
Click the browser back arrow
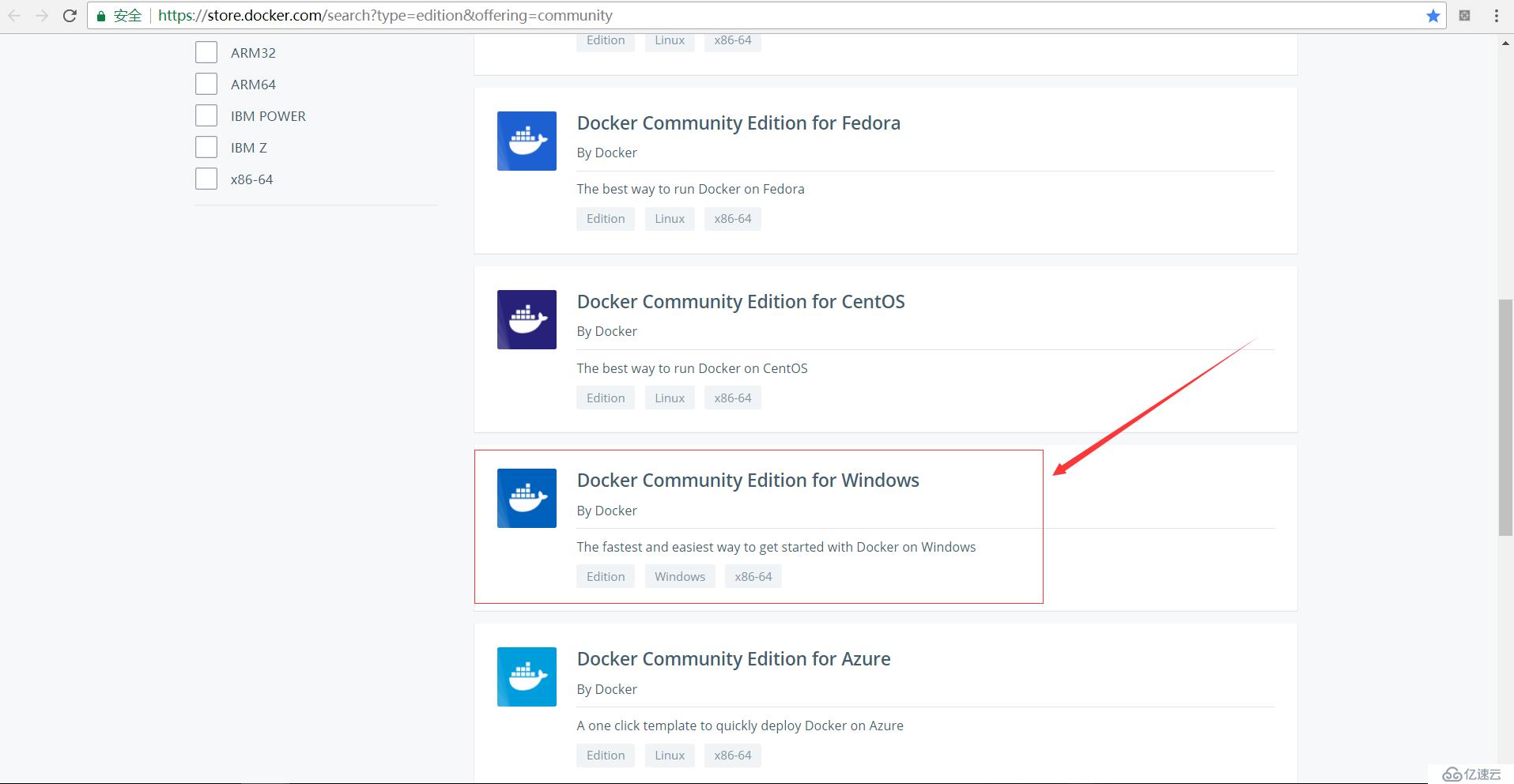(x=14, y=16)
